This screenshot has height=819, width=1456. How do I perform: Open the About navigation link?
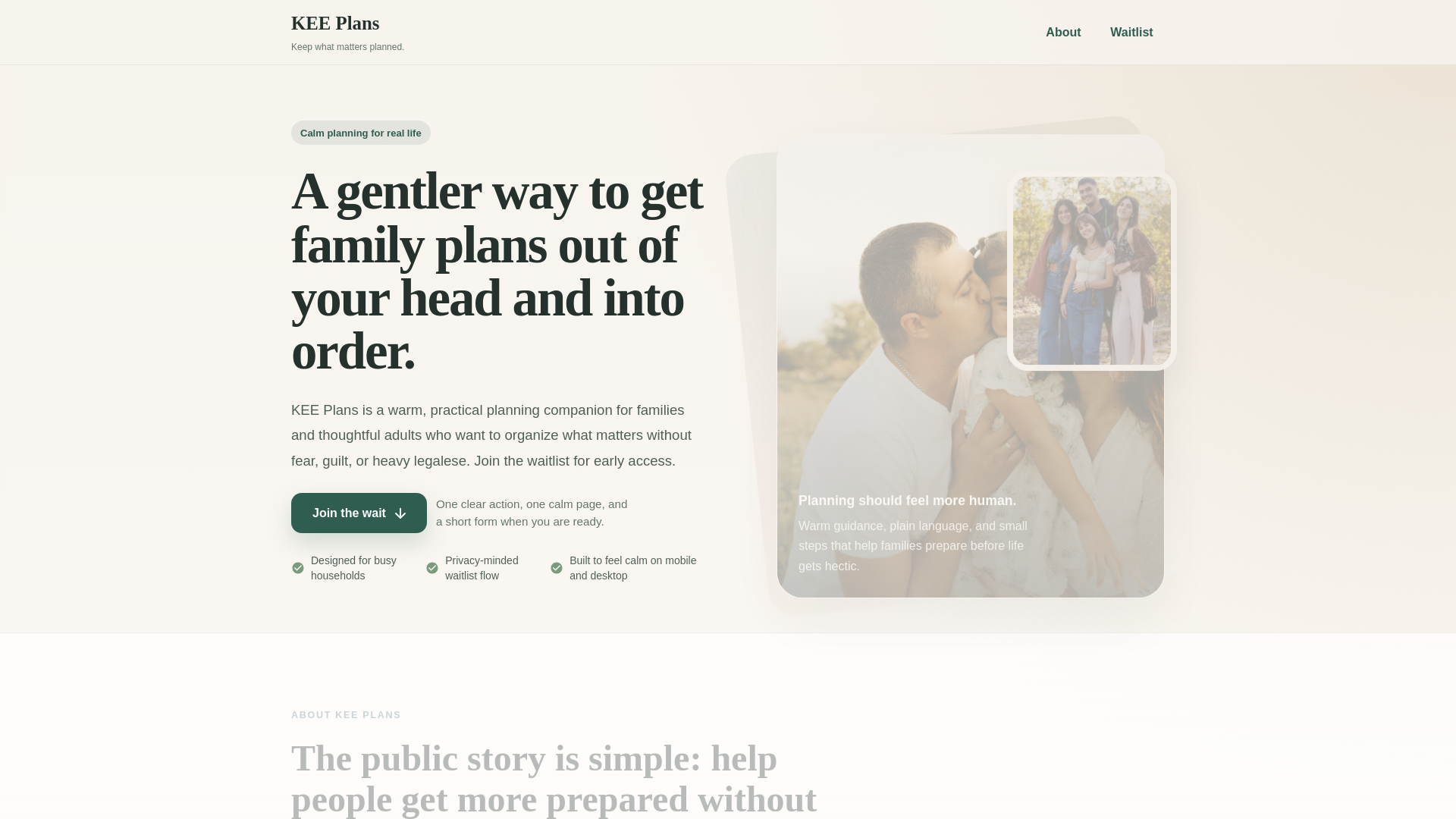pyautogui.click(x=1063, y=33)
